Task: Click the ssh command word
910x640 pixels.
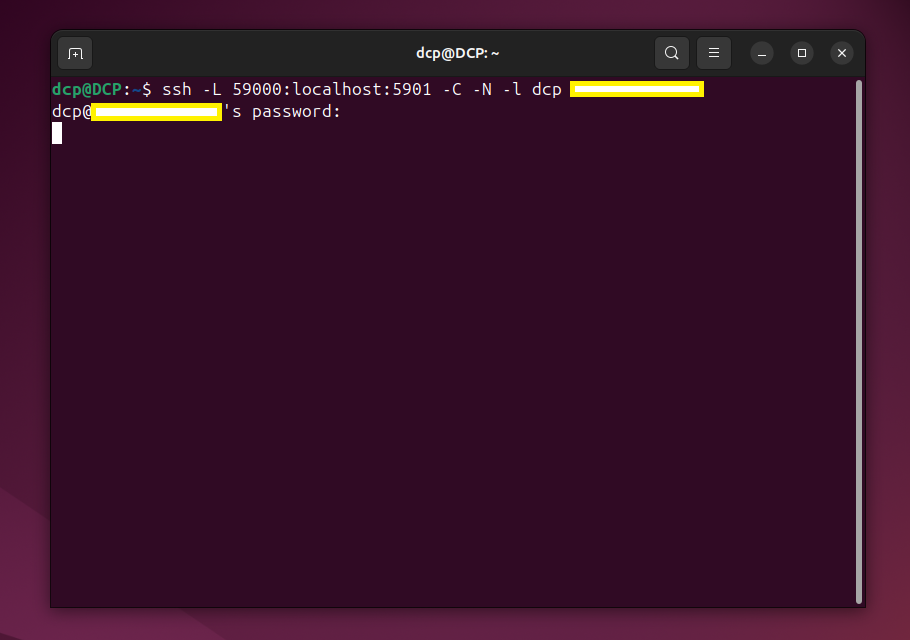Action: coord(177,90)
